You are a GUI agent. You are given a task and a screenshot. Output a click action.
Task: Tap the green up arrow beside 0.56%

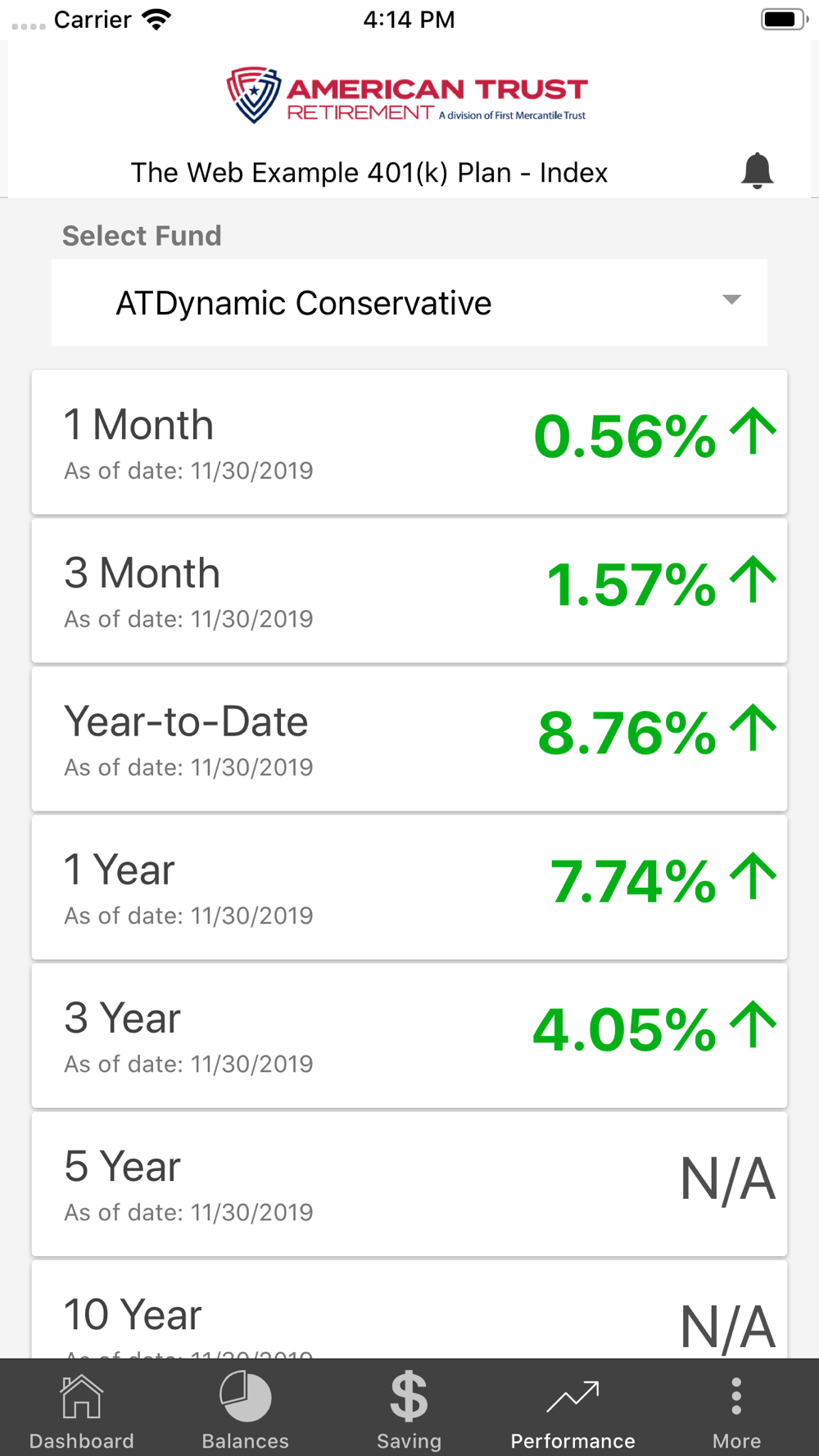pos(753,432)
